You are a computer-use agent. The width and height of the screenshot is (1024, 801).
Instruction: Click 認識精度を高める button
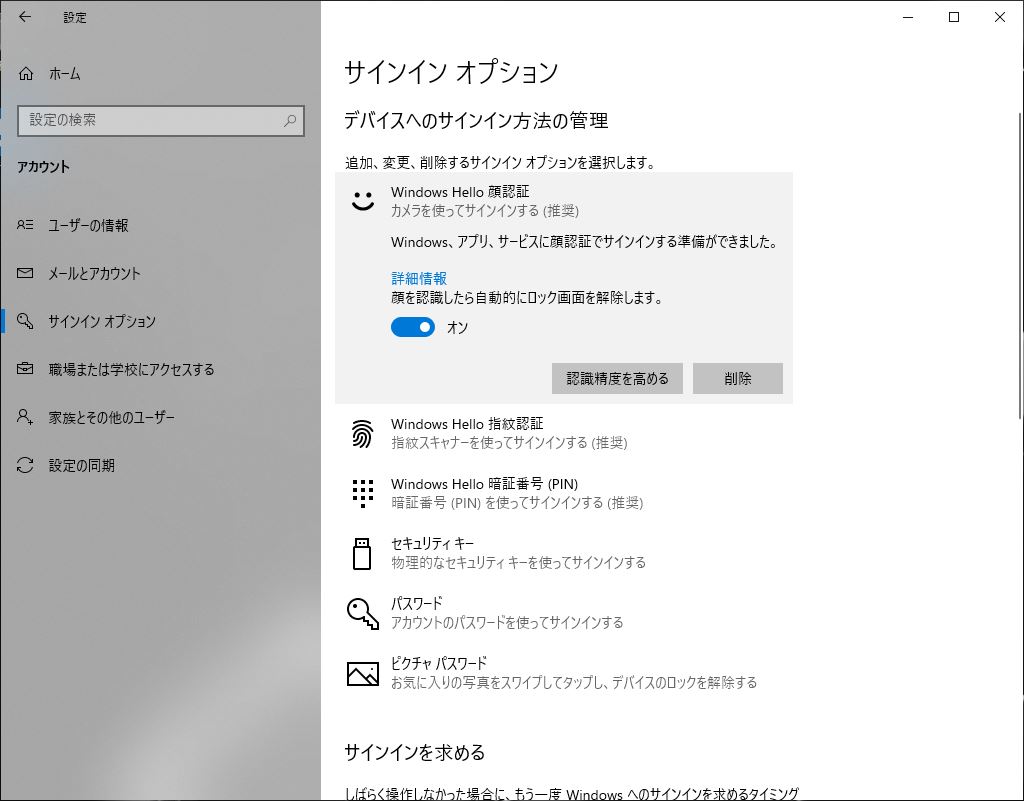click(x=617, y=379)
